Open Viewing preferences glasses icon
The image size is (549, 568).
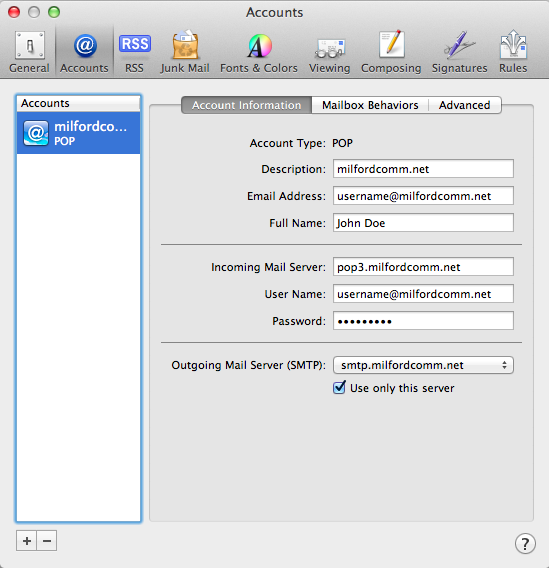330,49
